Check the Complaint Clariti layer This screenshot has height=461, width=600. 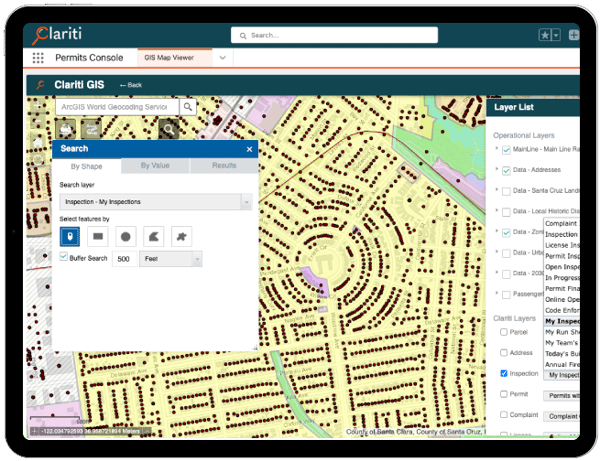tap(504, 415)
